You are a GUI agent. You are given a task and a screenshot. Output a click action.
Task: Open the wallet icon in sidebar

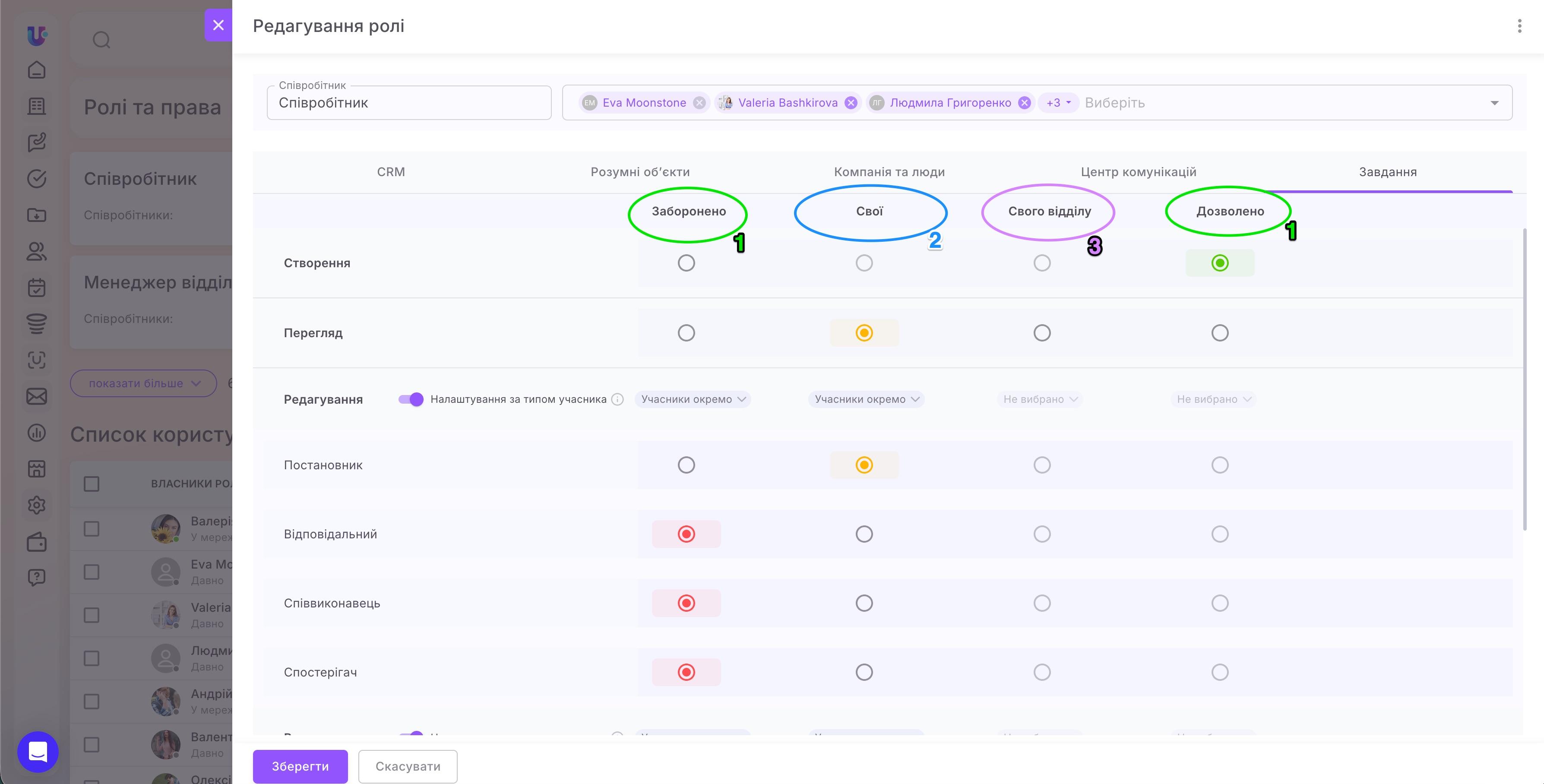pyautogui.click(x=37, y=542)
